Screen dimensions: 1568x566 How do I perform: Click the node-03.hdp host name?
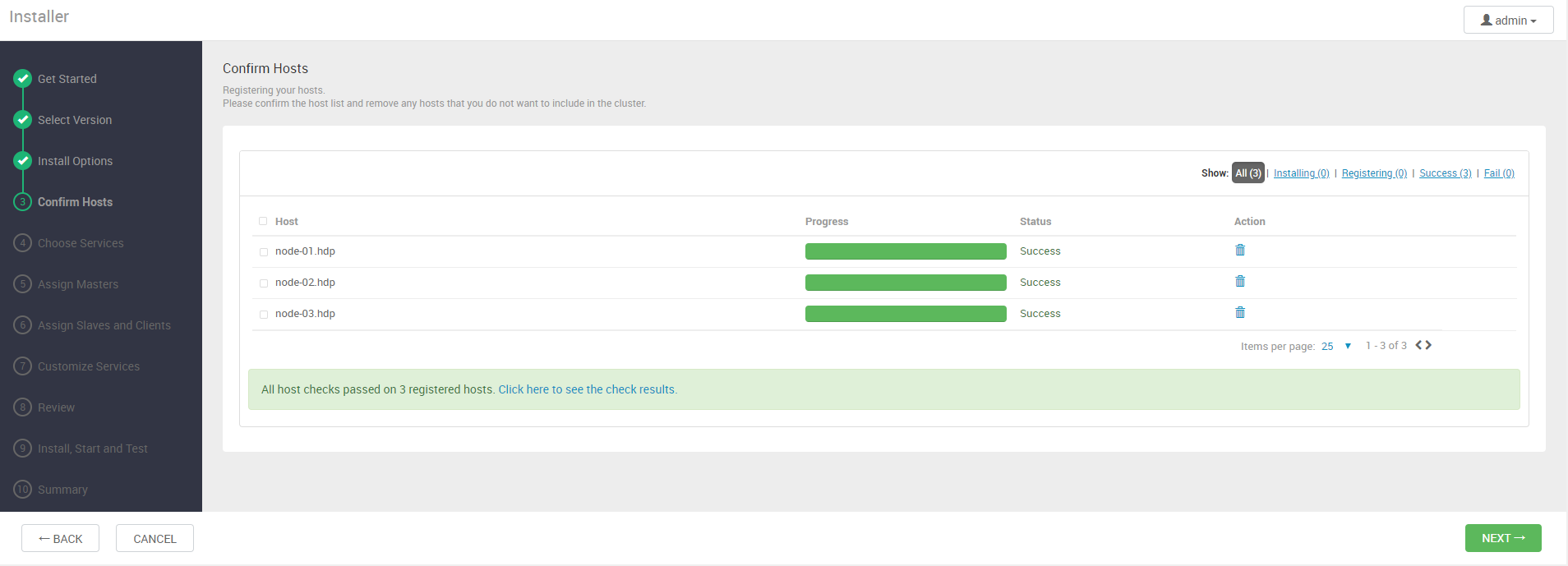[x=305, y=314]
